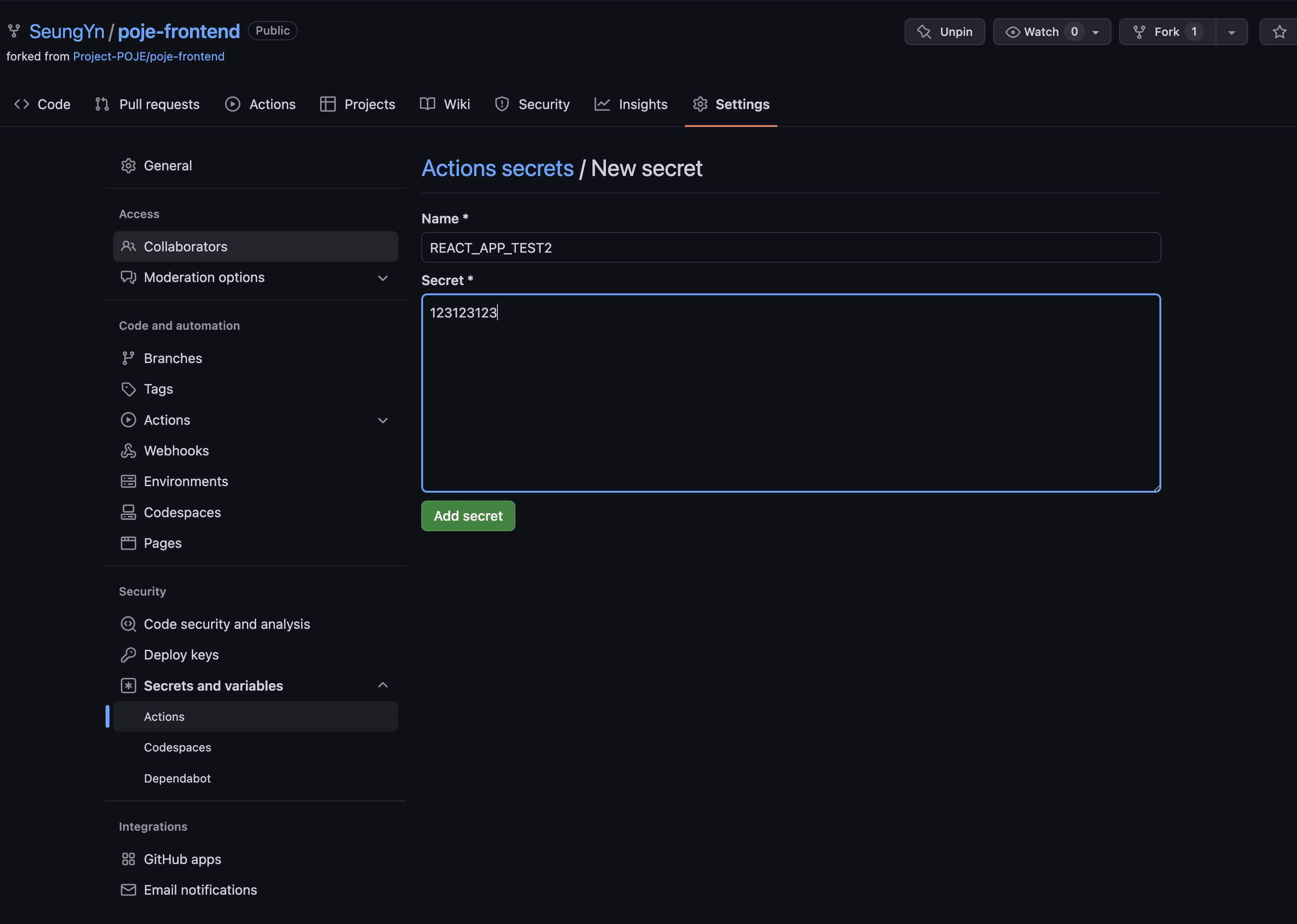Click the Webhooks icon in the sidebar
Image resolution: width=1297 pixels, height=924 pixels.
pos(129,451)
